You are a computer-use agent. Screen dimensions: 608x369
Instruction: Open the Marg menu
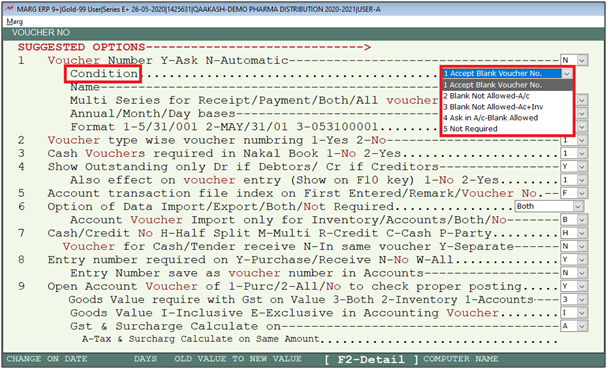[14, 22]
